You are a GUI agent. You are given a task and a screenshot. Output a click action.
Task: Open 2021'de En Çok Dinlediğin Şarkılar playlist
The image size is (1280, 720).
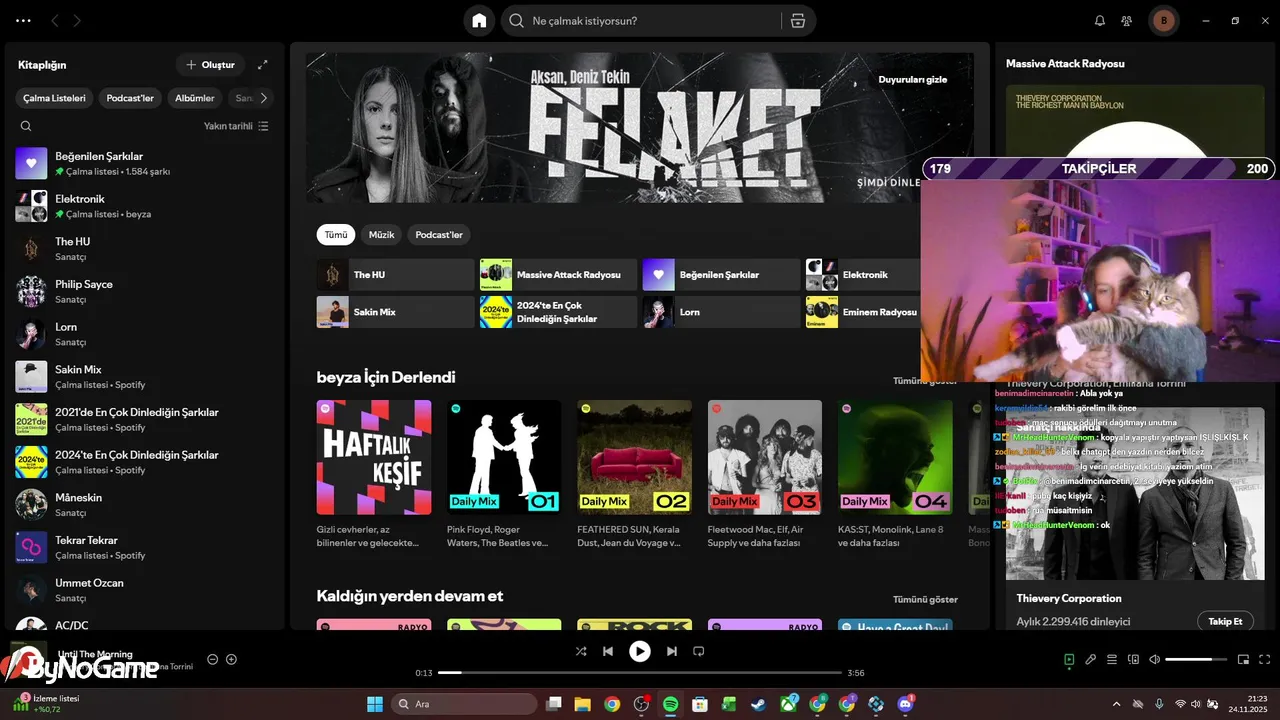[145, 419]
